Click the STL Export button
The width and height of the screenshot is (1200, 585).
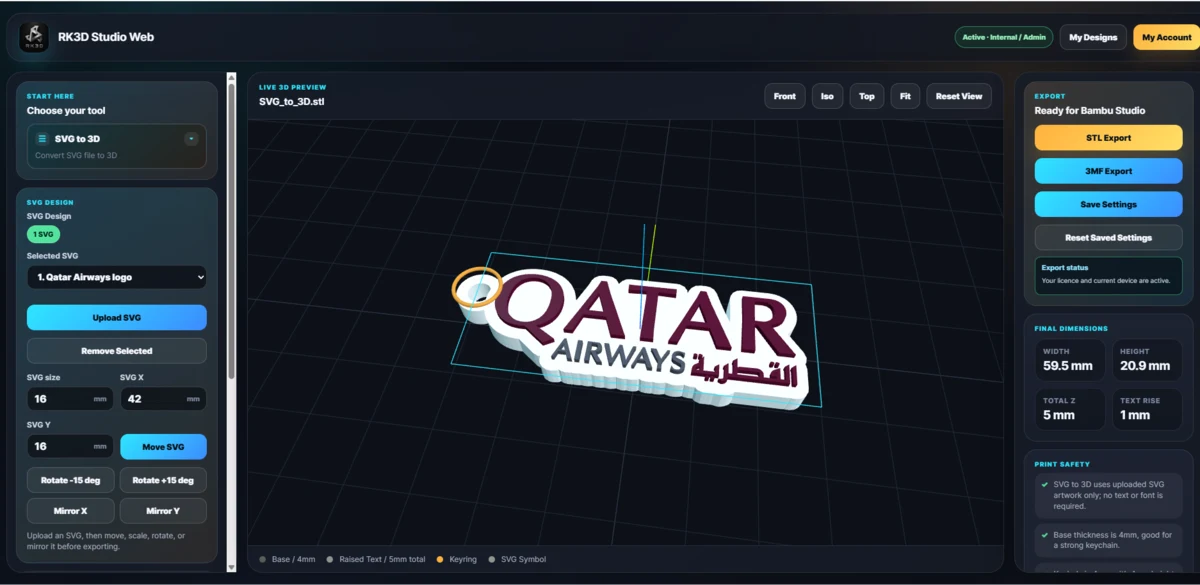(x=1108, y=138)
